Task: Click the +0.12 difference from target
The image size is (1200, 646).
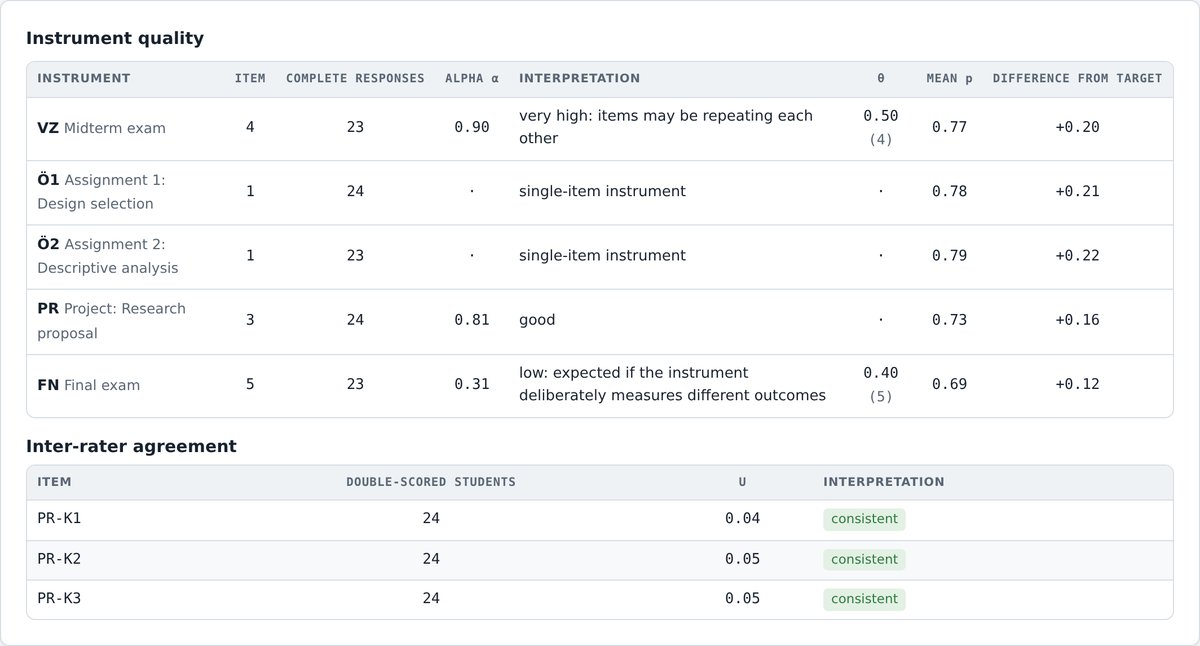Action: click(1077, 384)
